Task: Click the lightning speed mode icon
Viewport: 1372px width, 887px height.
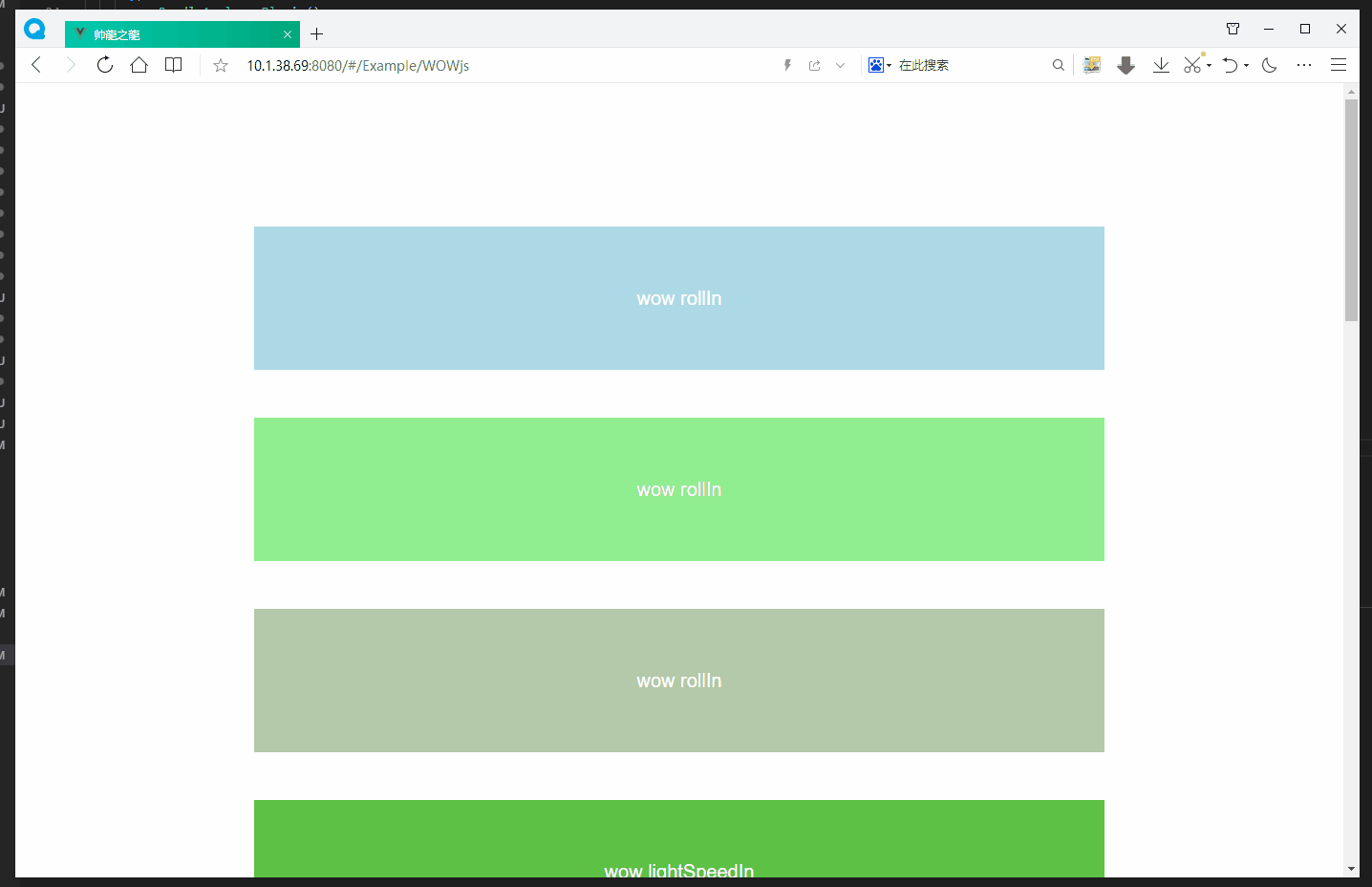Action: [x=787, y=65]
